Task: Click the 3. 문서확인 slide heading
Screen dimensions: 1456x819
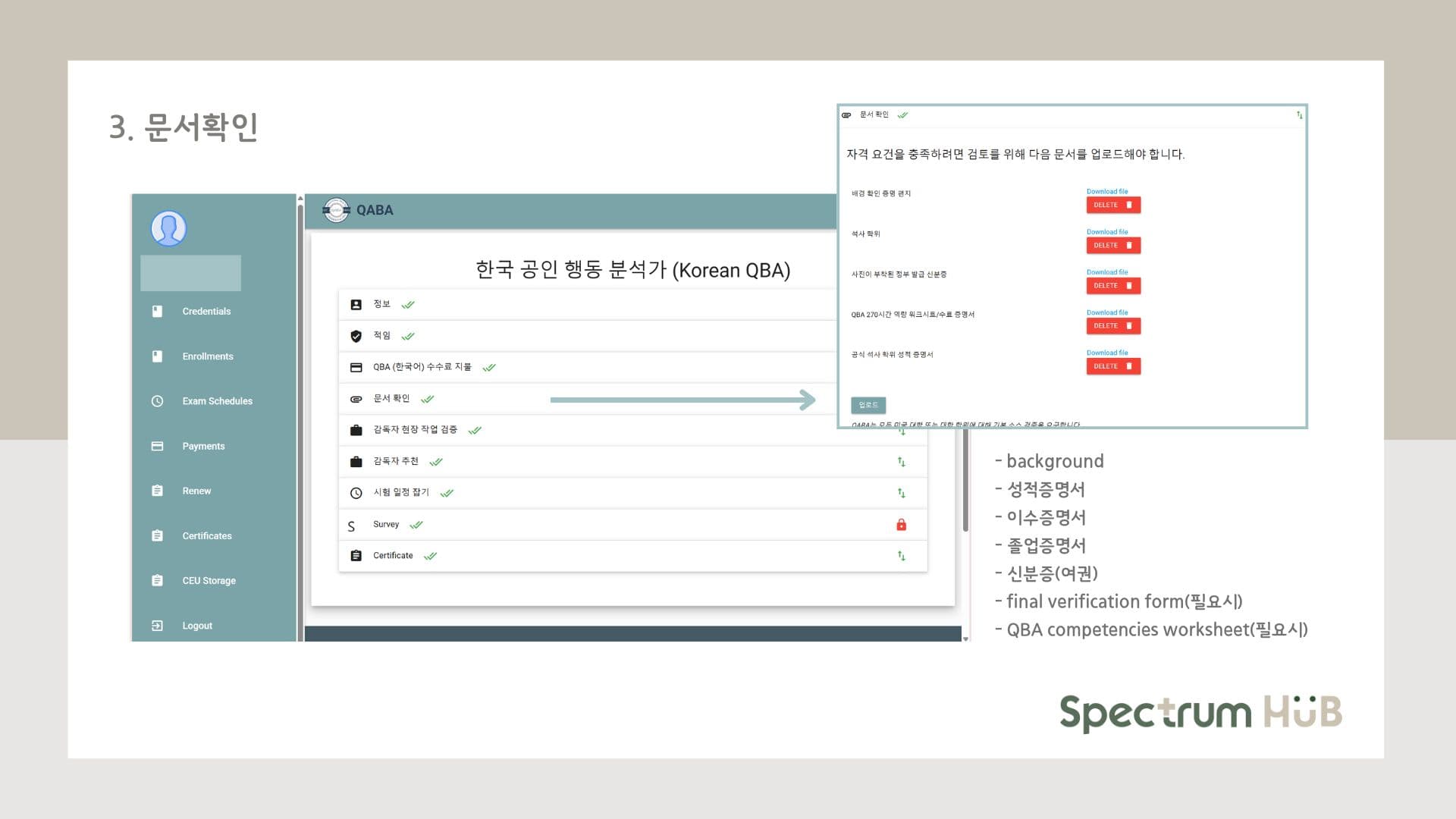Action: tap(184, 127)
